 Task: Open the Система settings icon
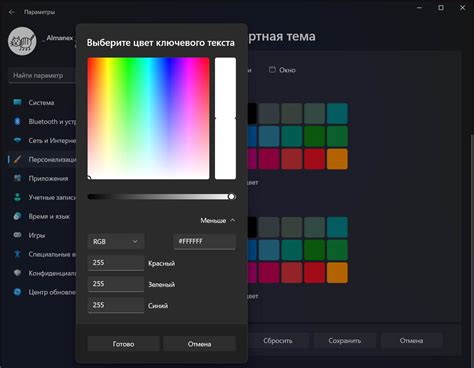click(x=17, y=102)
